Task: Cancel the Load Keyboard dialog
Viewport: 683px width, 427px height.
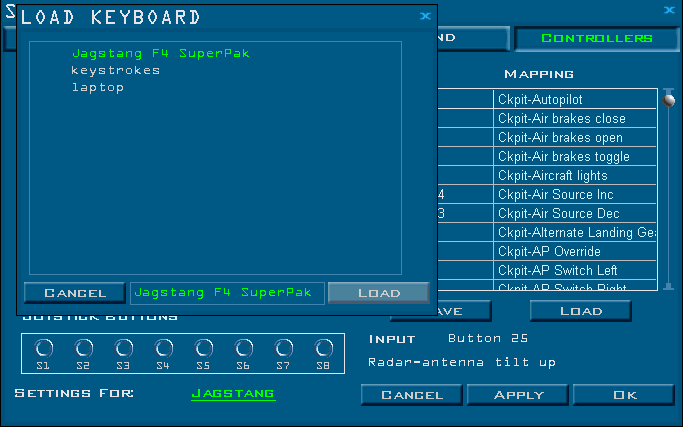Action: point(75,293)
